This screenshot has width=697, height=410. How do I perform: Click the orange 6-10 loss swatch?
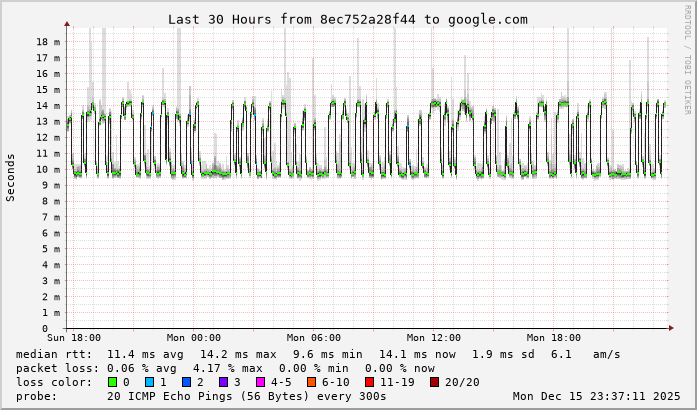[312, 382]
